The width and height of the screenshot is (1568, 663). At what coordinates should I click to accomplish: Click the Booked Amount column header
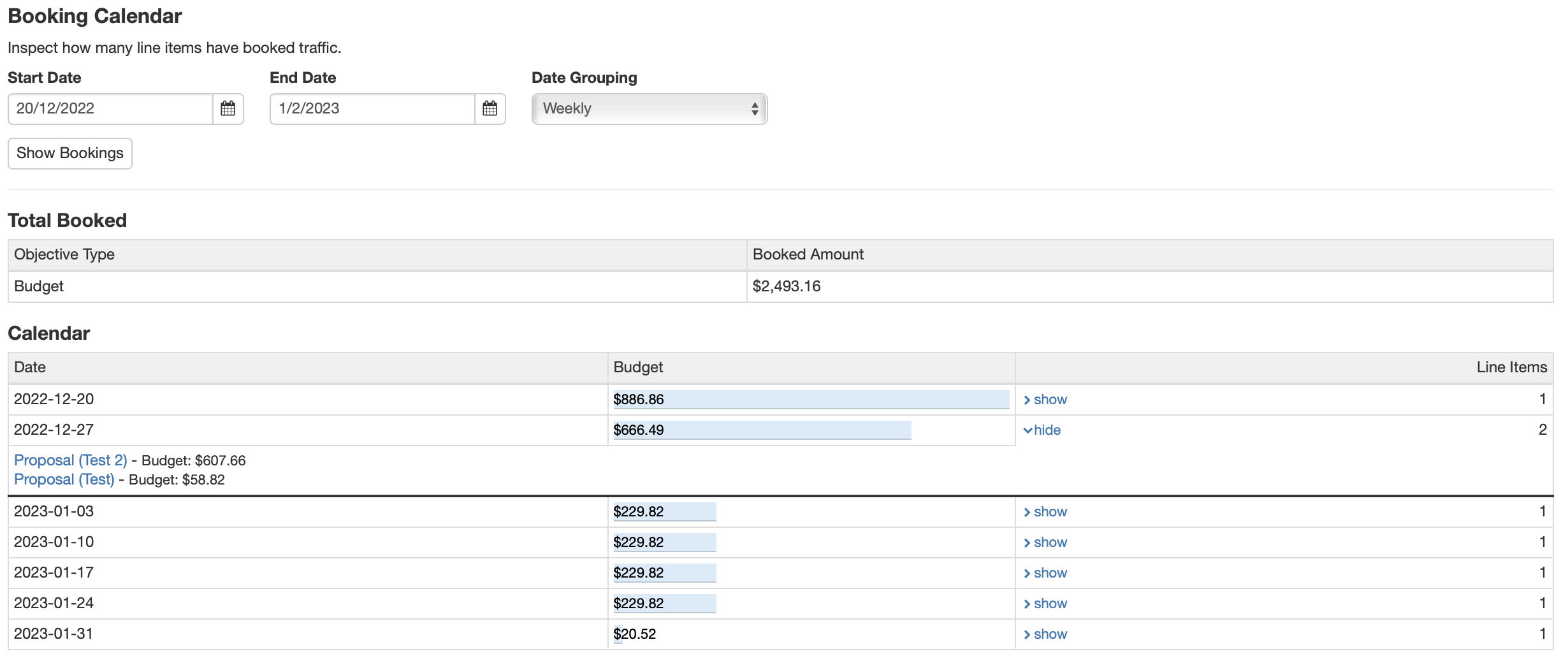pos(808,254)
